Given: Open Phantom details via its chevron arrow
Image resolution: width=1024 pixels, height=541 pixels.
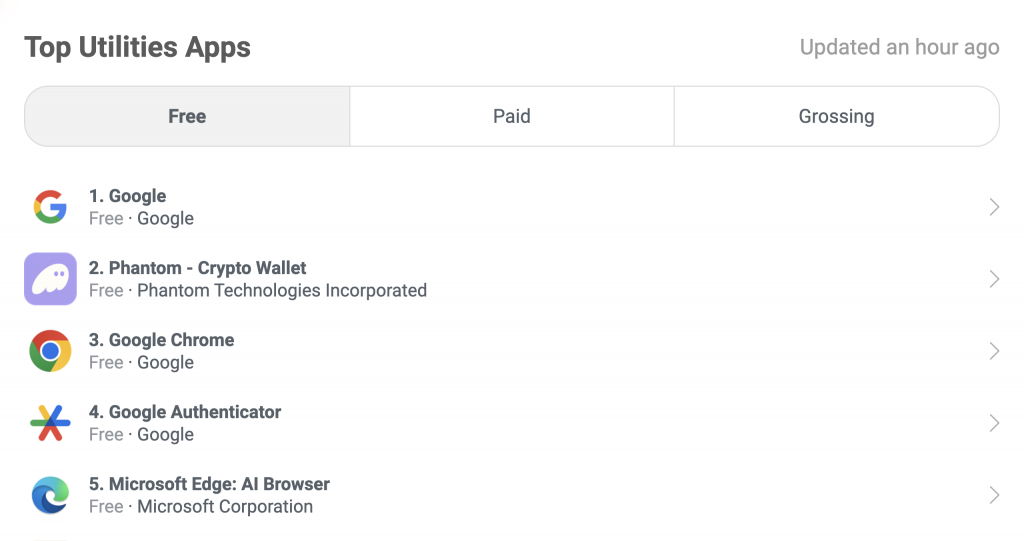Looking at the screenshot, I should (x=994, y=279).
